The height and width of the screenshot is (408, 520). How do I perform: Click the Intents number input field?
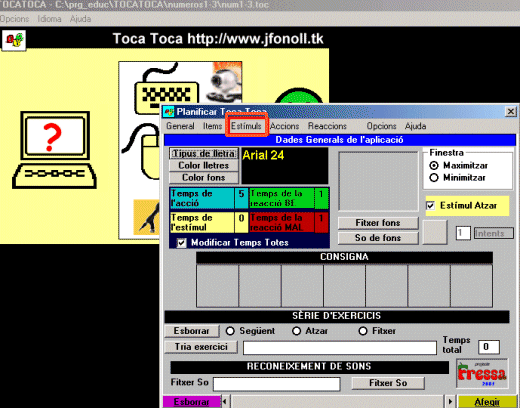pyautogui.click(x=463, y=233)
